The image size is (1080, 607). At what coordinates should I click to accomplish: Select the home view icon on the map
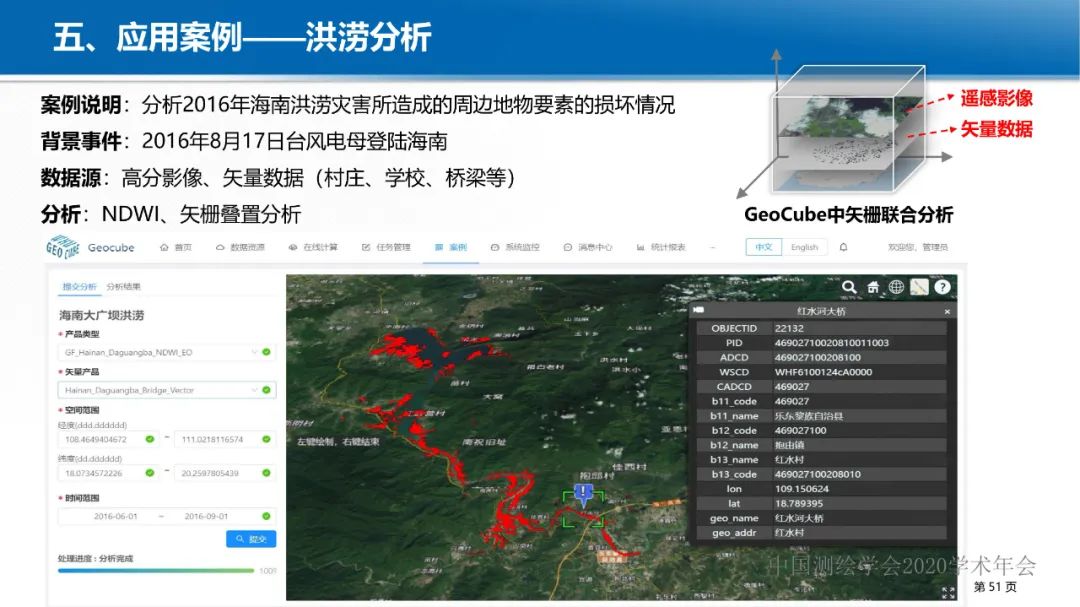click(x=872, y=287)
